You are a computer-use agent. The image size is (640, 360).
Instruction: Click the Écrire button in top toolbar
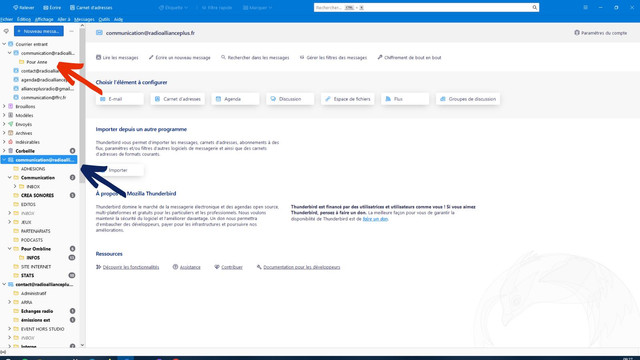click(x=52, y=7)
